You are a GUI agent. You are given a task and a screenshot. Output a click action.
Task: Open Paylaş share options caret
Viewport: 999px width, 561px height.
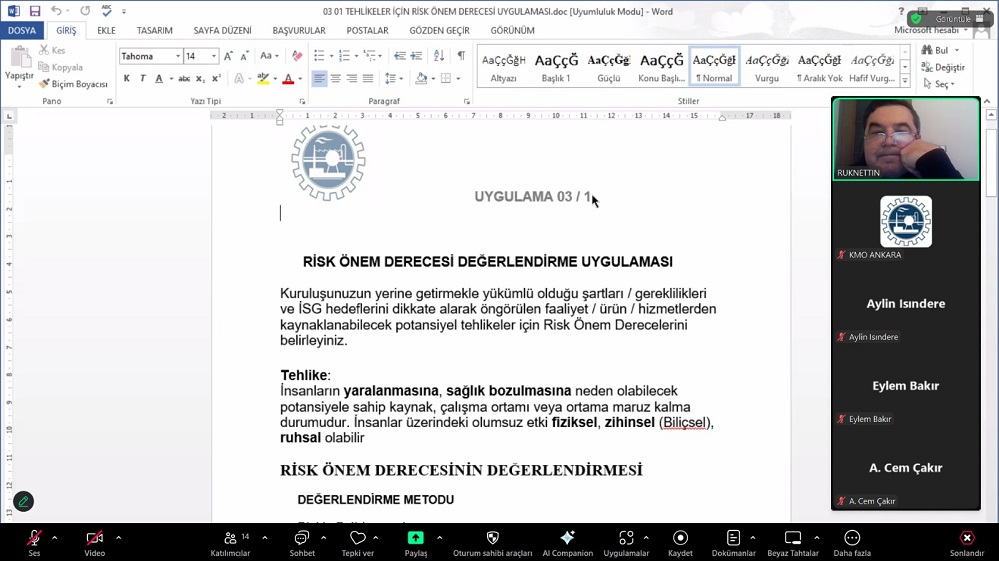440,537
